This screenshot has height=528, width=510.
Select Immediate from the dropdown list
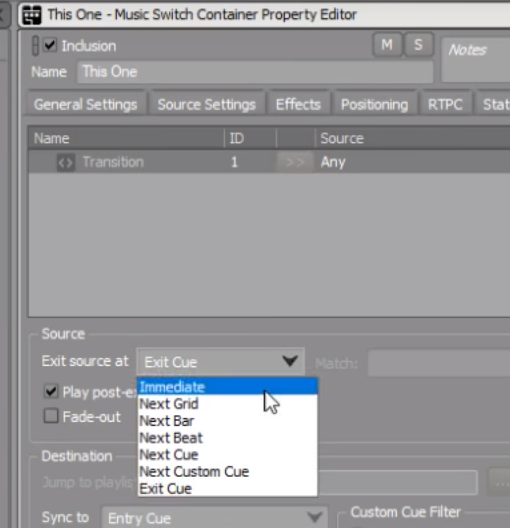pyautogui.click(x=228, y=387)
